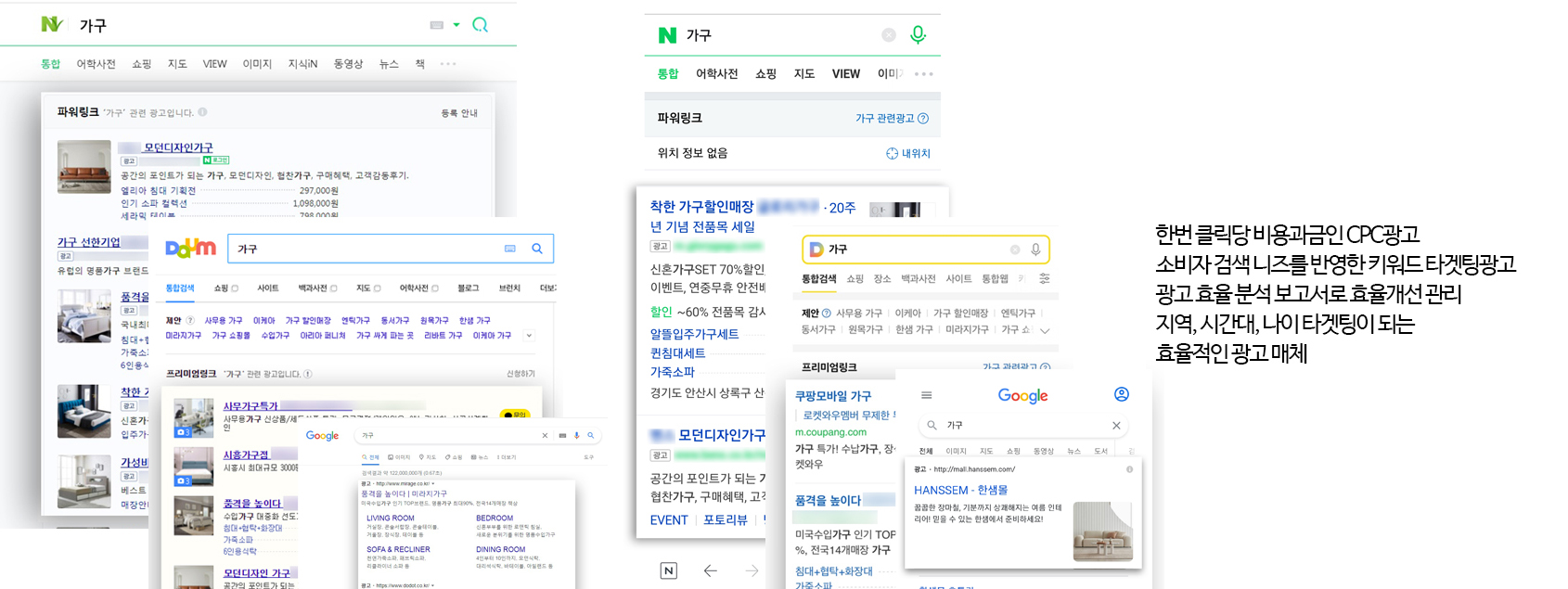The width and height of the screenshot is (1568, 589).
Task: Clear the mobile Naver search field
Action: coord(888,35)
